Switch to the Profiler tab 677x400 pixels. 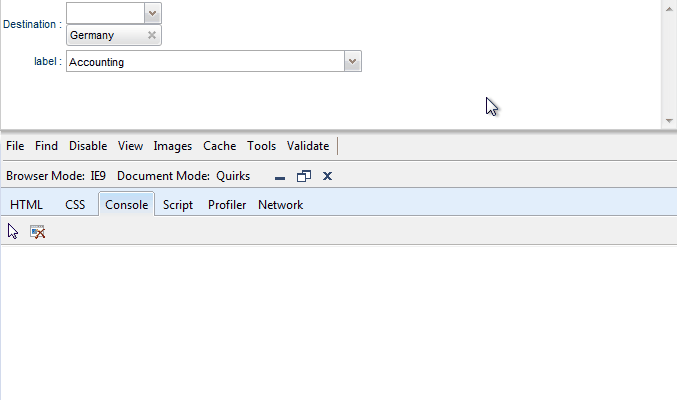(227, 205)
